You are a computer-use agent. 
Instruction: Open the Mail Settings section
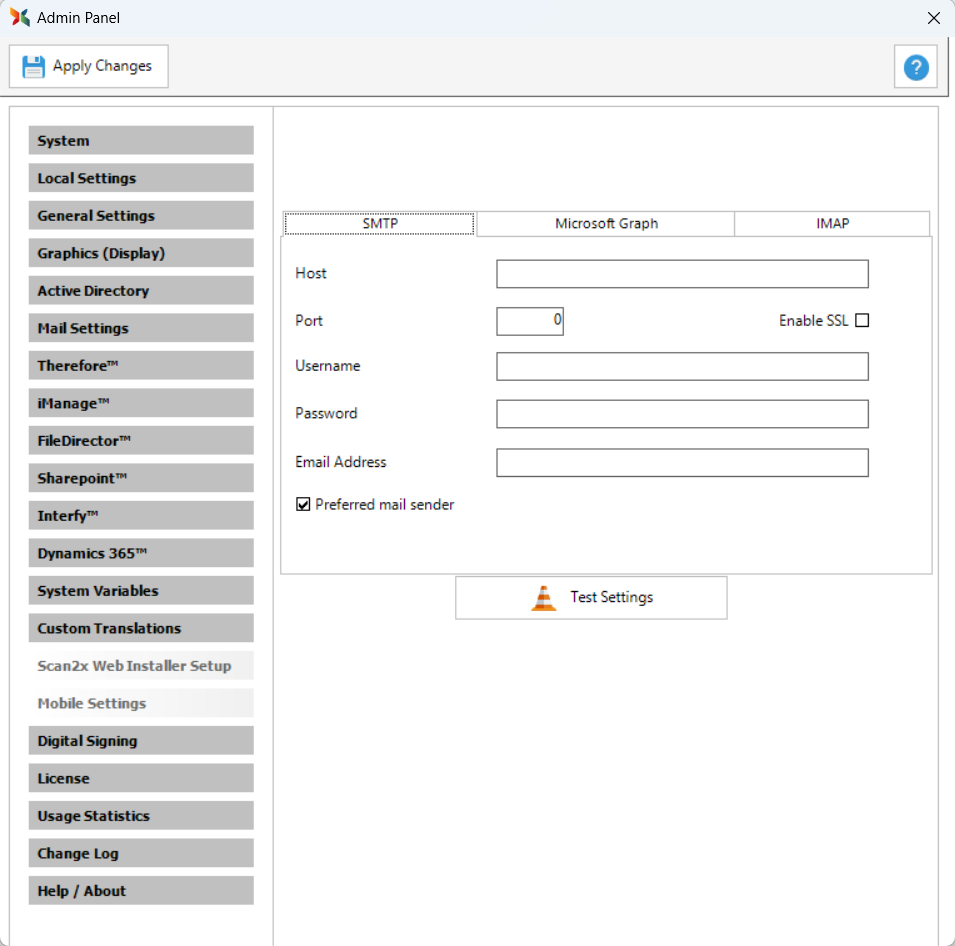coord(141,328)
